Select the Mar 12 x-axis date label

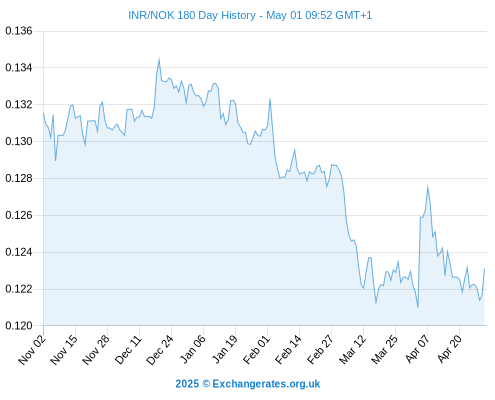click(x=353, y=350)
